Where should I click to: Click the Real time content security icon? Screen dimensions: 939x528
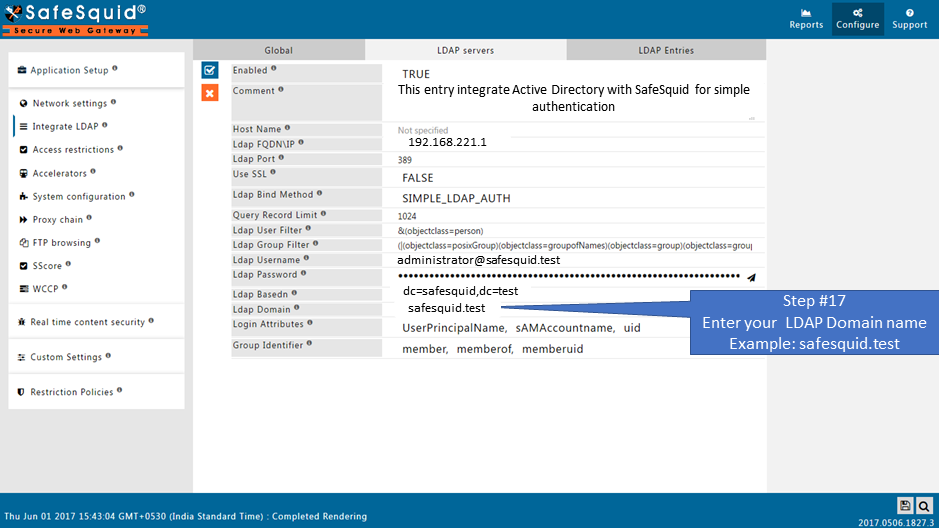(22, 322)
